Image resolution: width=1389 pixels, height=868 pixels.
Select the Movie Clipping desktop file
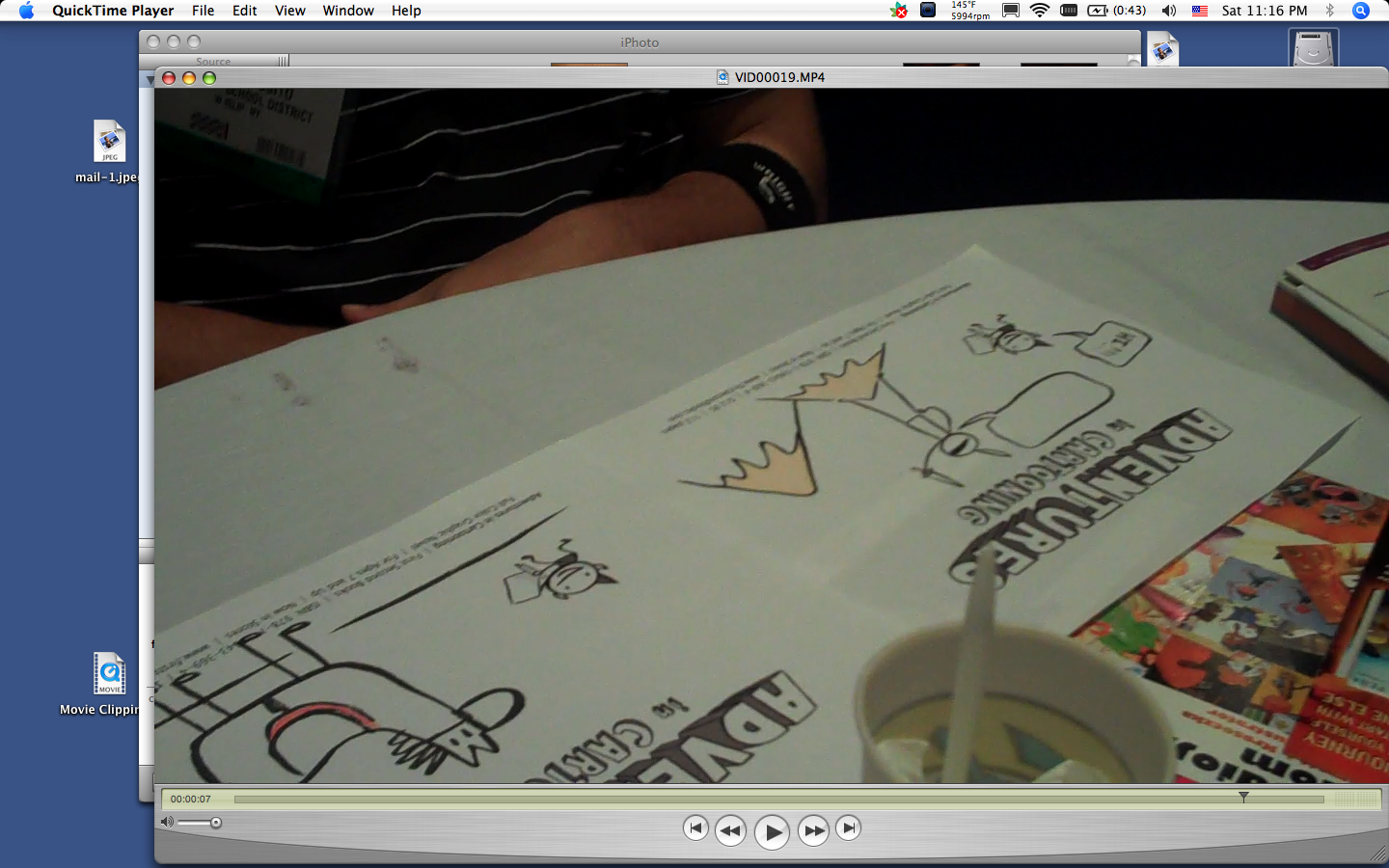tap(109, 674)
